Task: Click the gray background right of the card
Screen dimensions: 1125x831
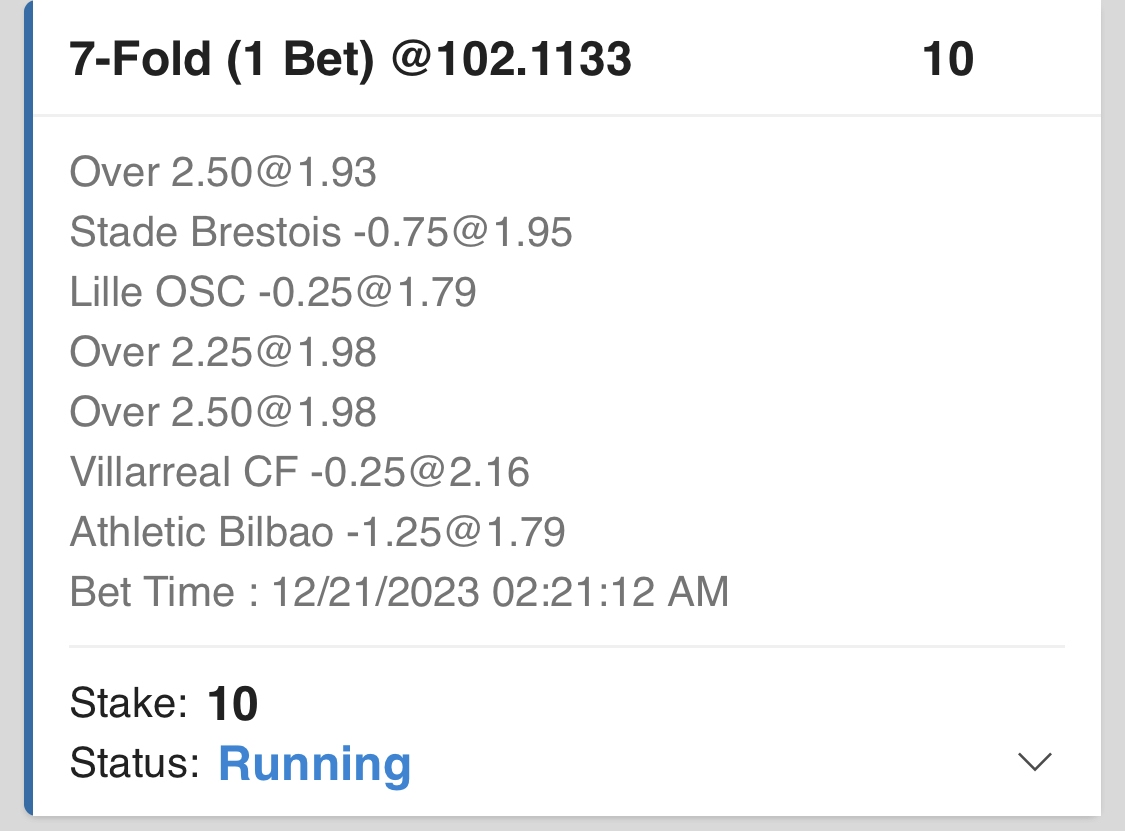Action: pos(1113,400)
